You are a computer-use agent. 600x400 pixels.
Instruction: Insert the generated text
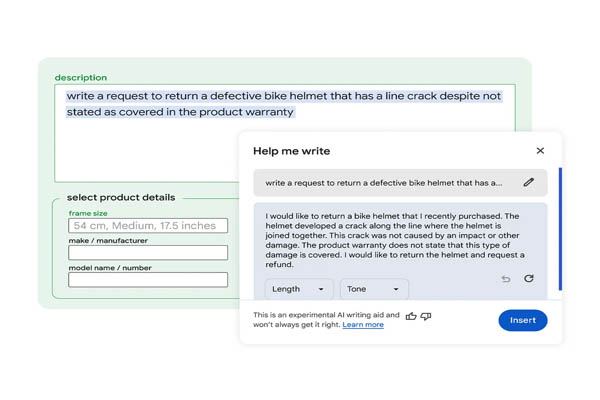523,320
